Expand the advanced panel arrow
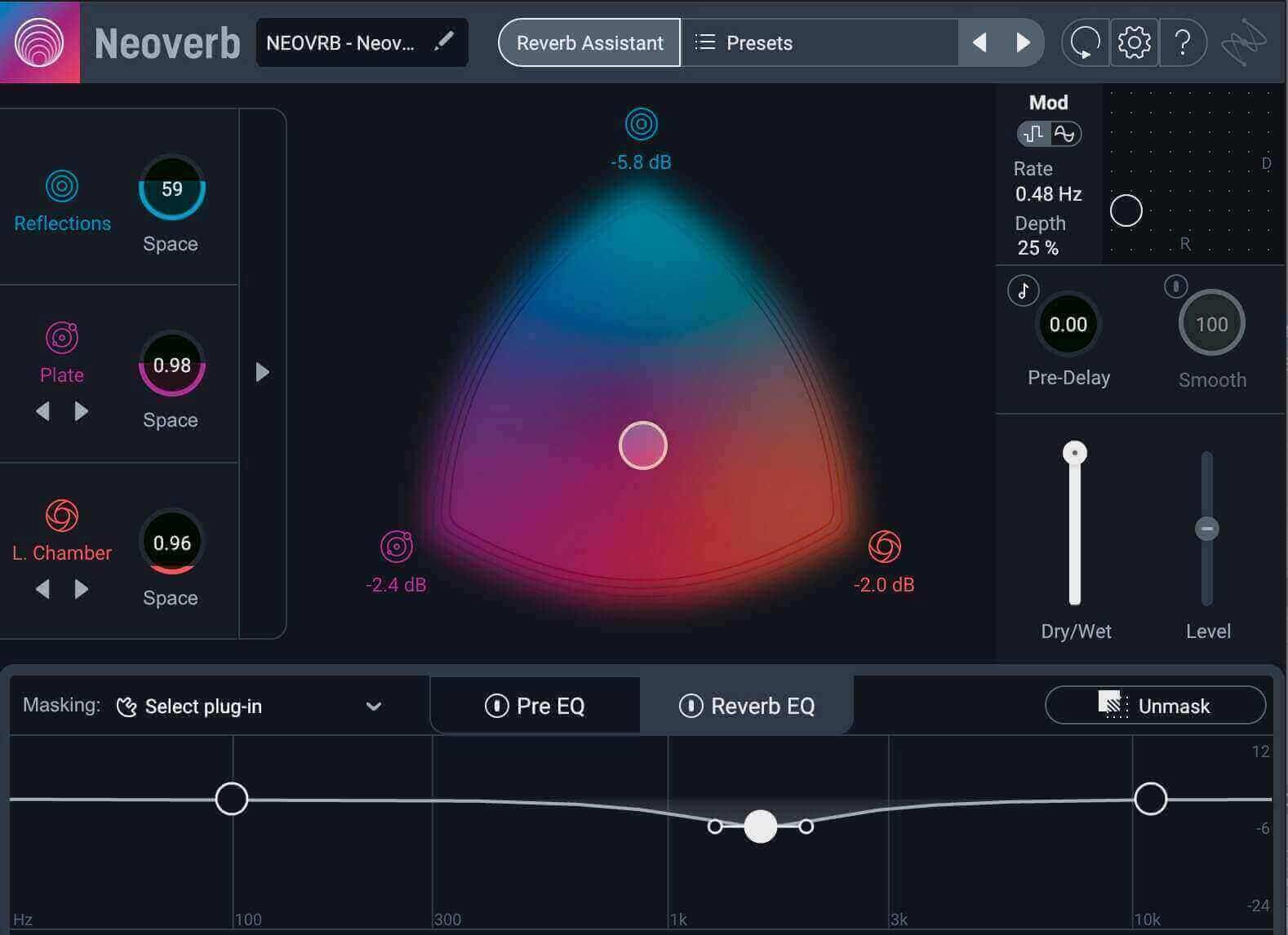 pyautogui.click(x=262, y=372)
